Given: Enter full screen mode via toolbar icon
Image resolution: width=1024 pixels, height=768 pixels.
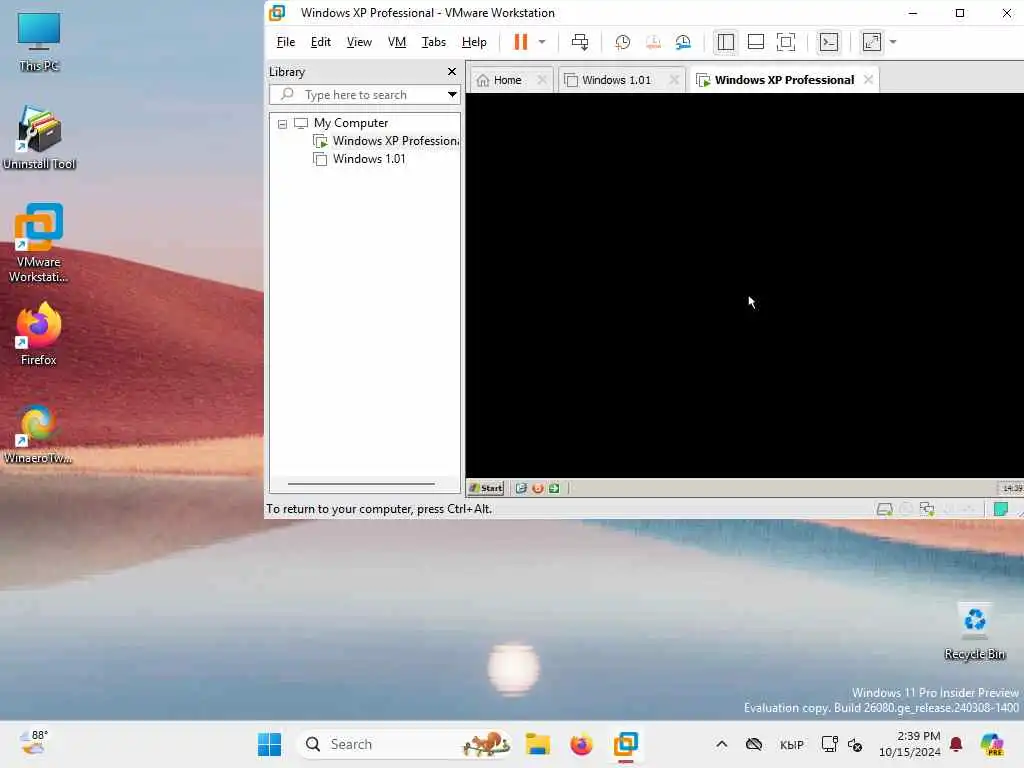Looking at the screenshot, I should pos(786,42).
